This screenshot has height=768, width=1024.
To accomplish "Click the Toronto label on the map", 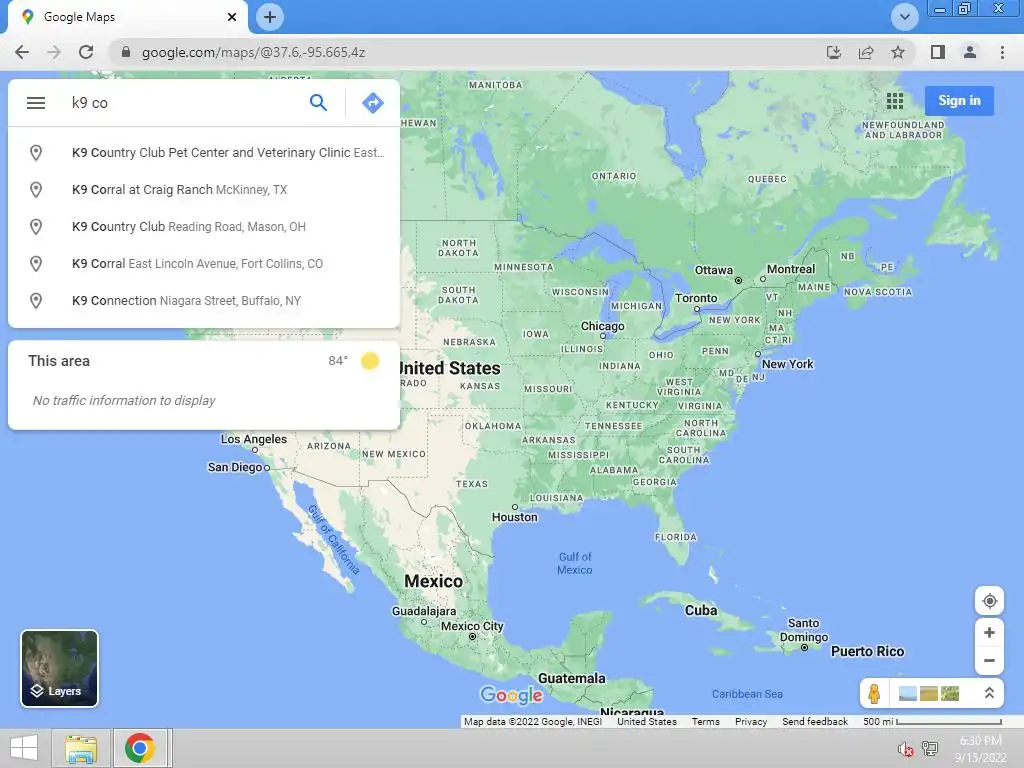I will tap(696, 298).
